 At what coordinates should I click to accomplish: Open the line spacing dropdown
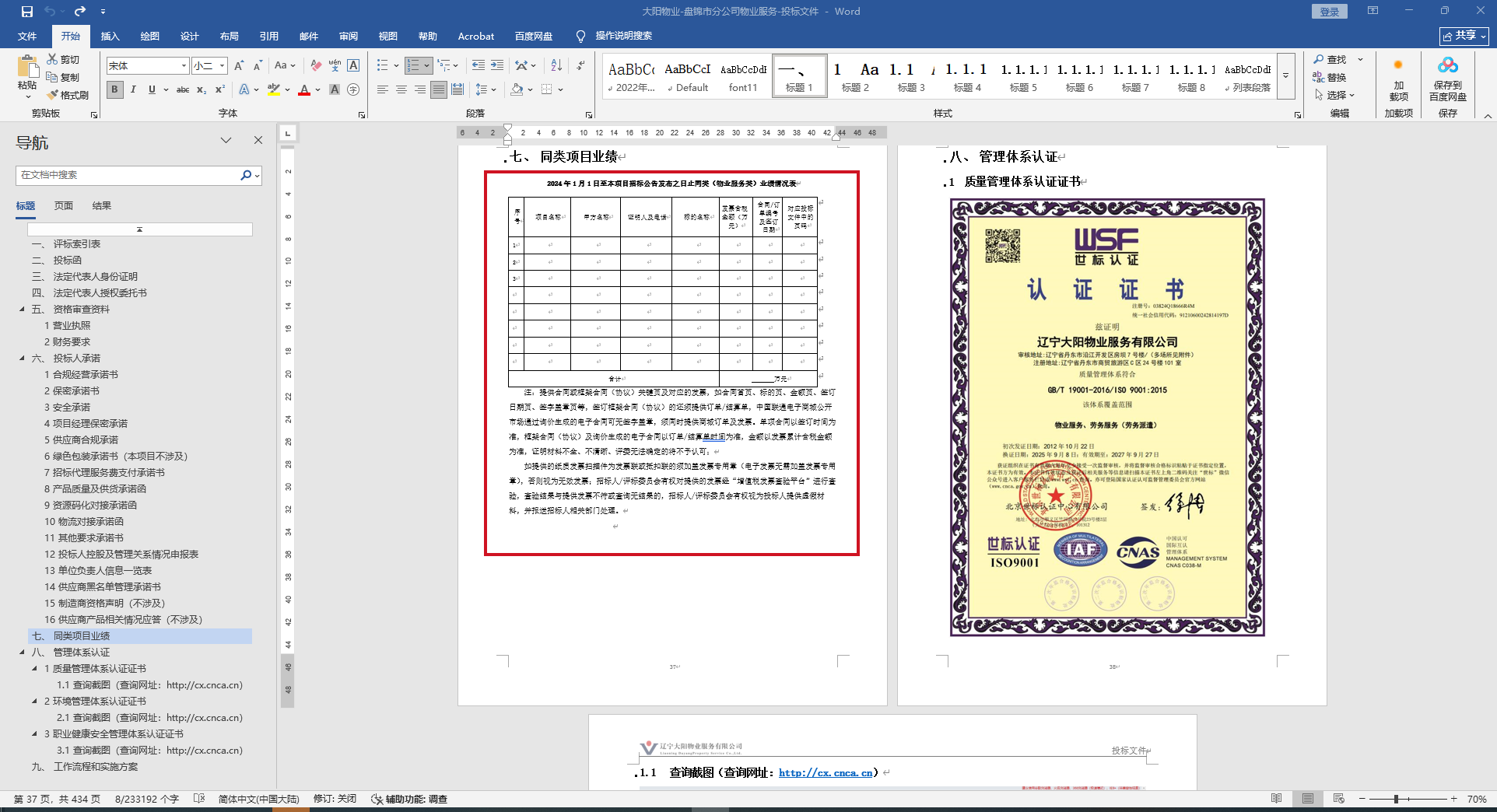[x=486, y=89]
